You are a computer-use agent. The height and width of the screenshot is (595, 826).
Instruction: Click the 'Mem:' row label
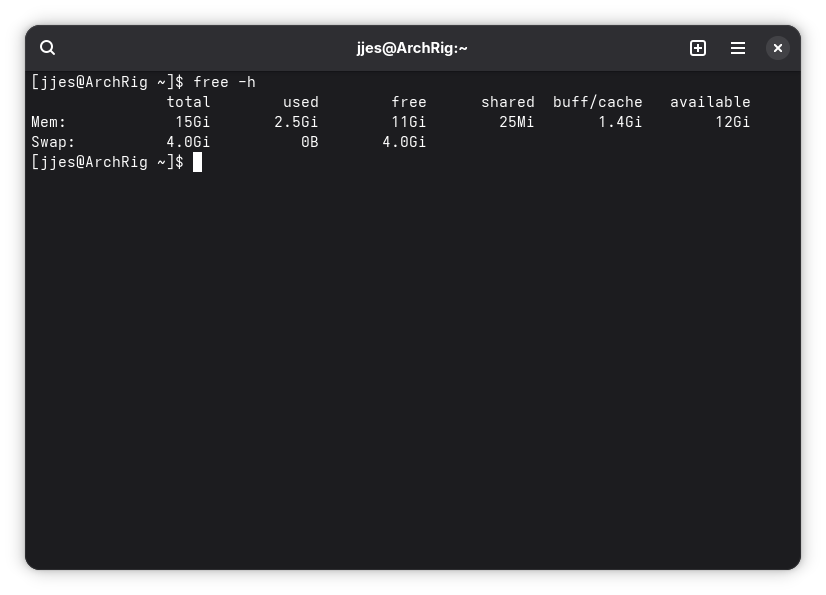pos(48,122)
